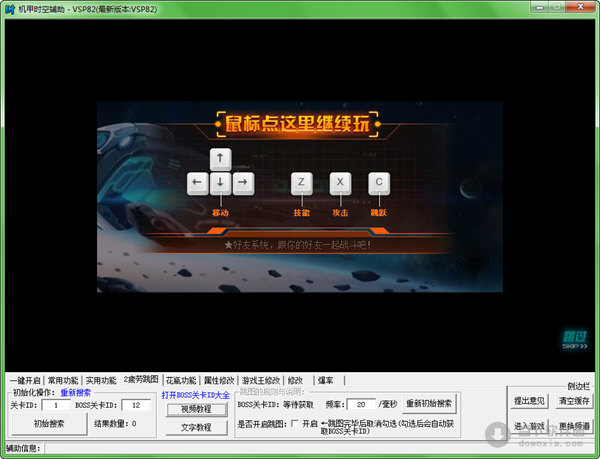Click the Z skill key icon
This screenshot has height=459, width=600.
click(x=302, y=183)
